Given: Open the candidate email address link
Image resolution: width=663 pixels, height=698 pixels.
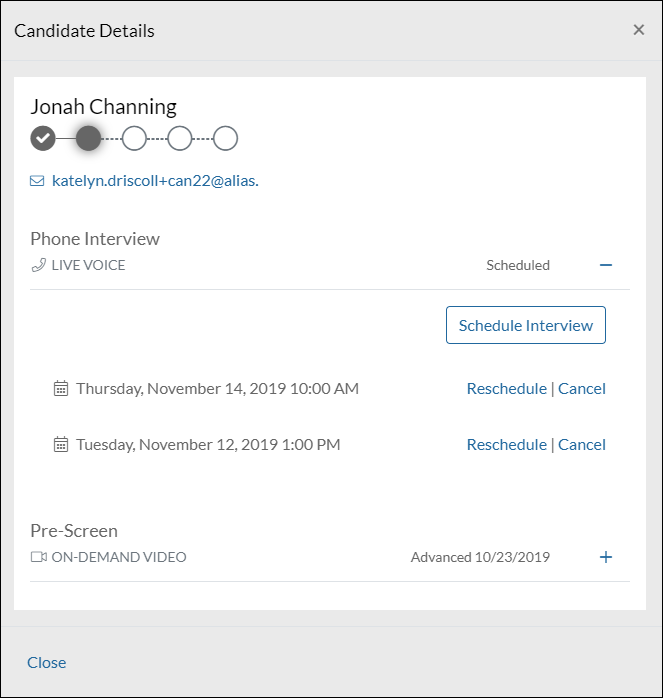Looking at the screenshot, I should tap(155, 181).
